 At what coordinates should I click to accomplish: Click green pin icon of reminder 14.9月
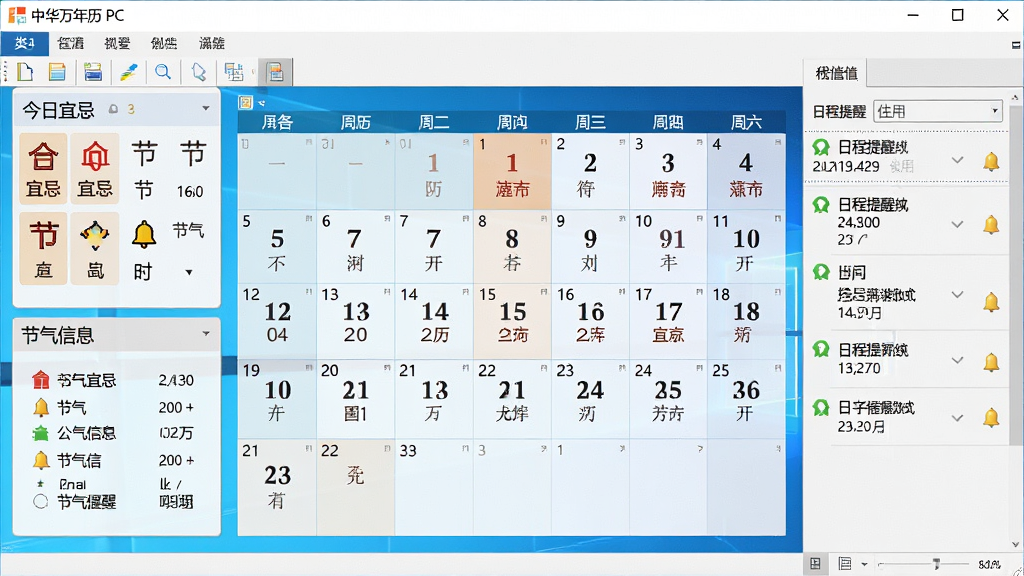pos(821,272)
